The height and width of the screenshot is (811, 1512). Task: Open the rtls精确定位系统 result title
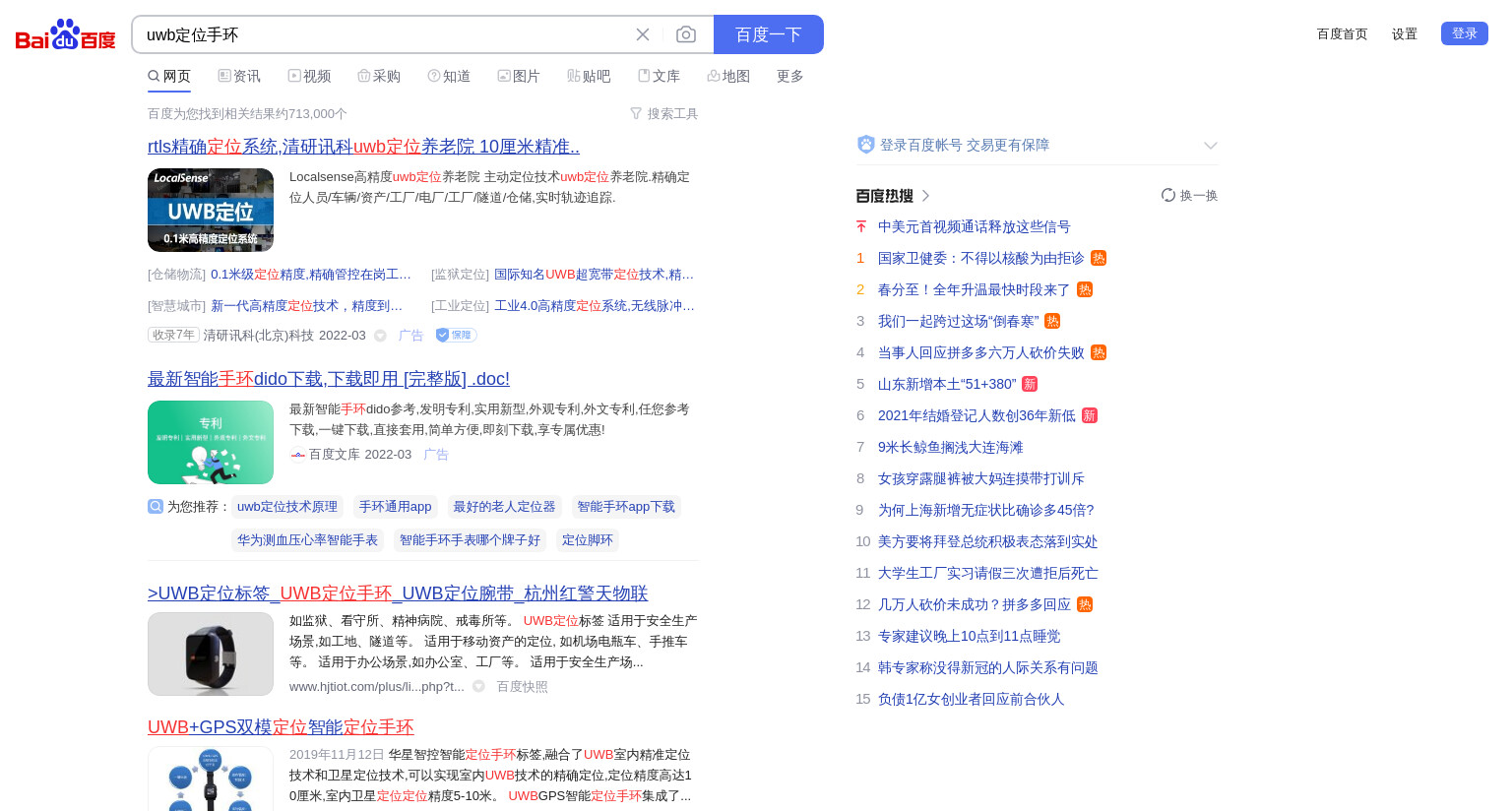point(363,147)
